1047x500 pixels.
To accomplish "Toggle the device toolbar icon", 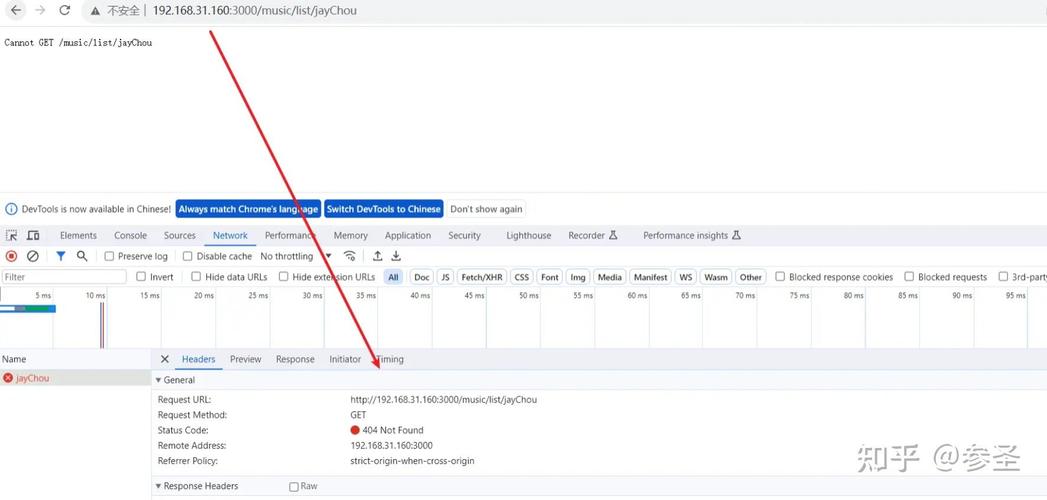I will 33,236.
